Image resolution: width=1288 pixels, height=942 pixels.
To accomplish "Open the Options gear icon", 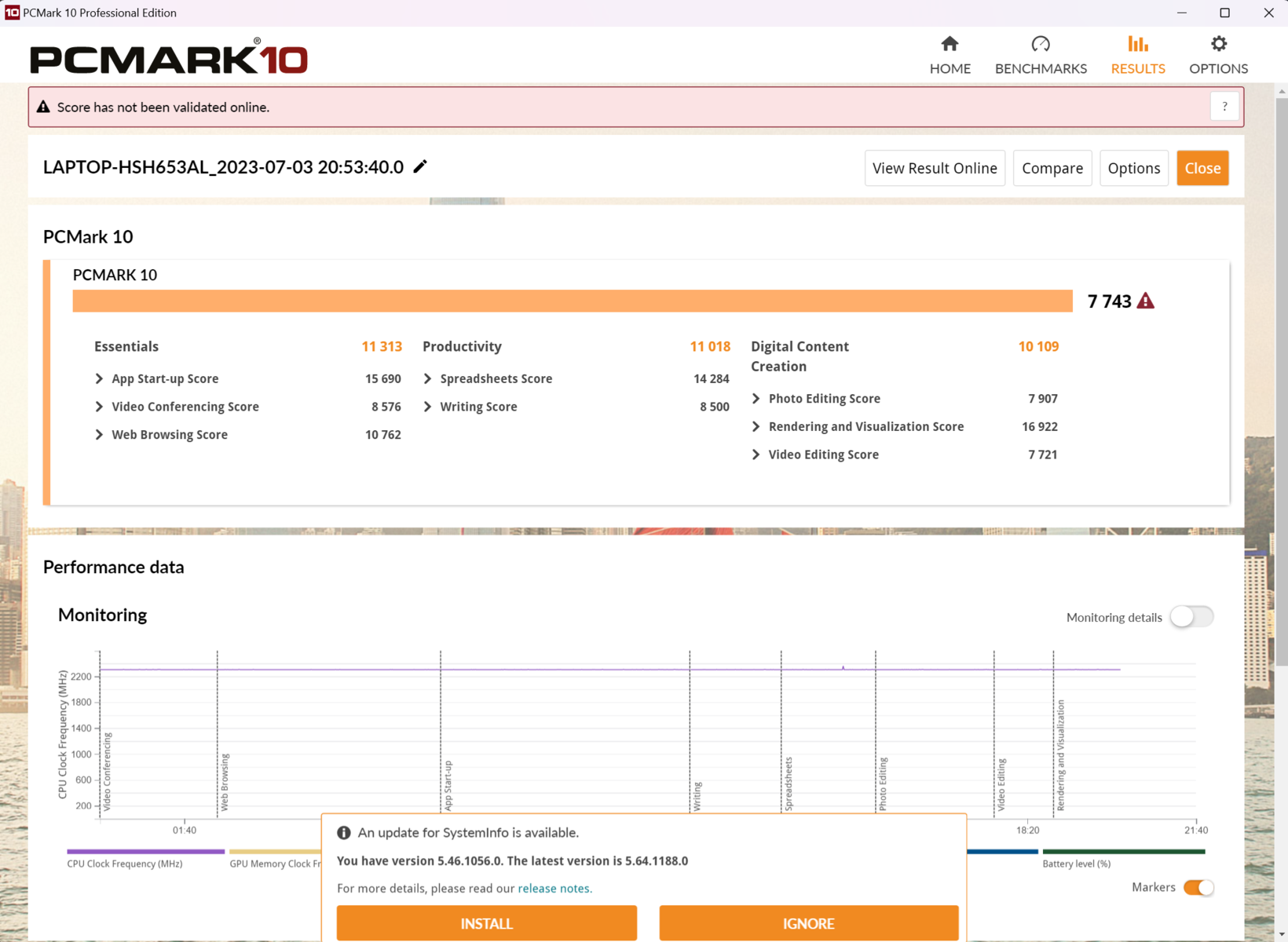I will click(x=1218, y=44).
